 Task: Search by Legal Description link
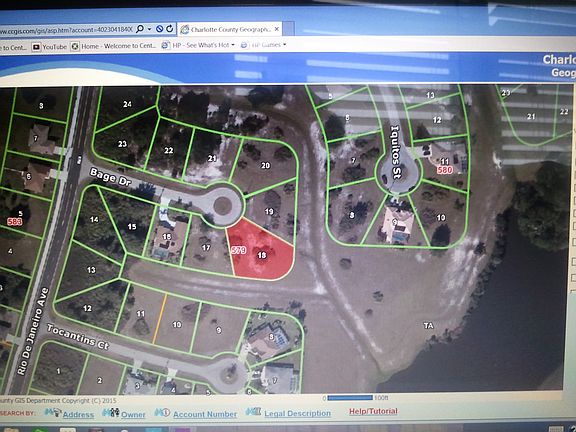[298, 413]
